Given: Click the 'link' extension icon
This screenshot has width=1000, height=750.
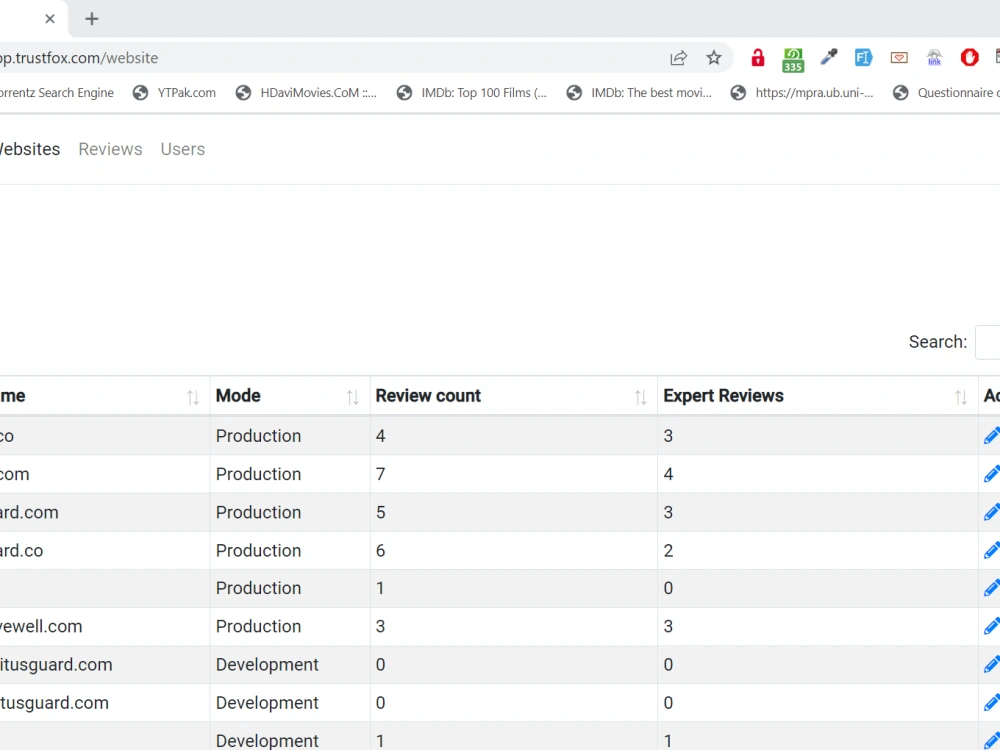Looking at the screenshot, I should [934, 57].
